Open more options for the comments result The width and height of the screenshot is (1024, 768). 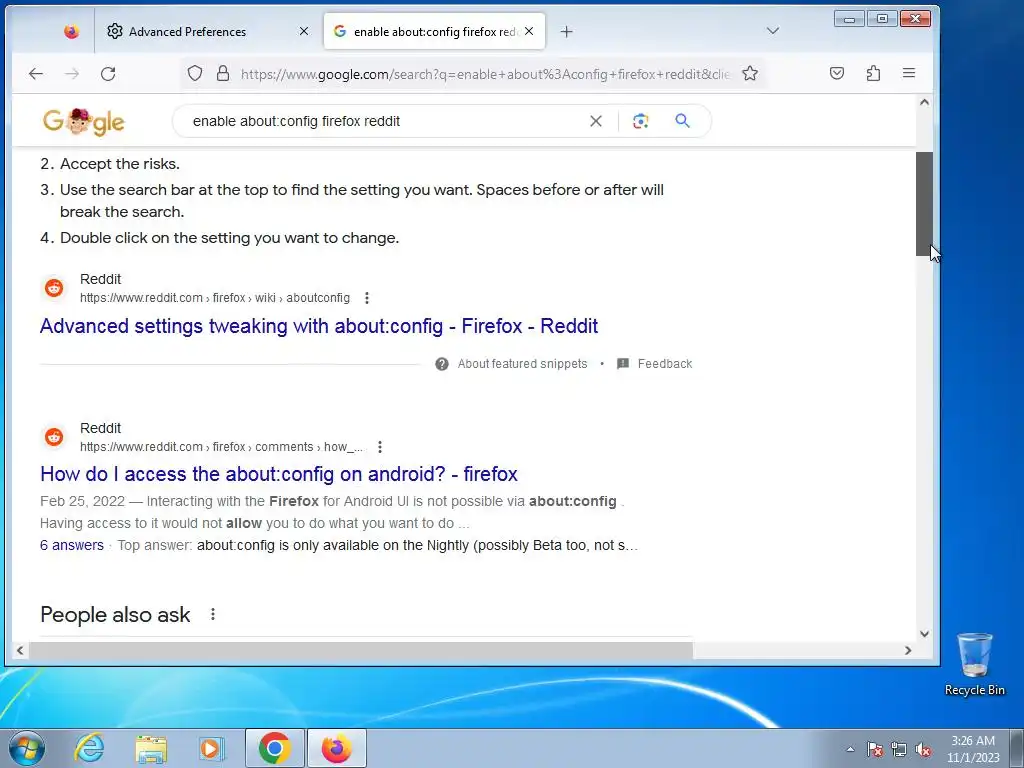[380, 447]
